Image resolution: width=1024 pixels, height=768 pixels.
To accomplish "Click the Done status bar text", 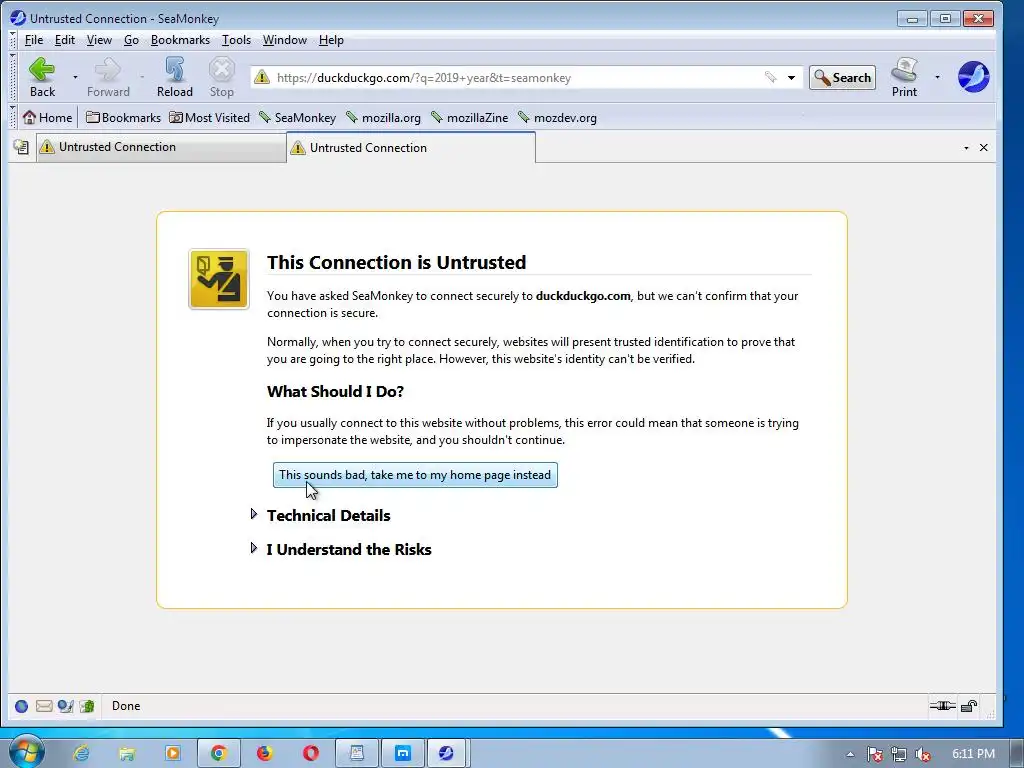I will pyautogui.click(x=126, y=706).
